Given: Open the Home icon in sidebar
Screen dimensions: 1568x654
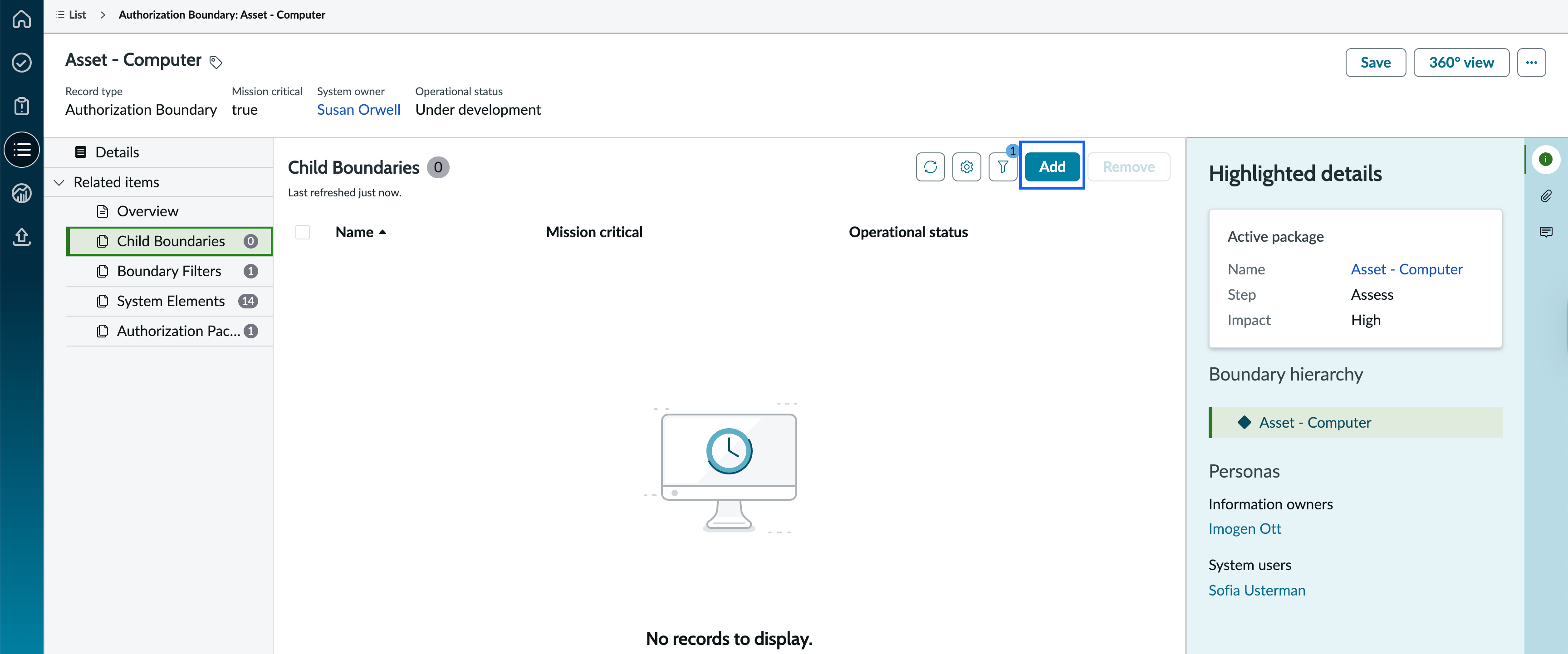Looking at the screenshot, I should click(22, 19).
